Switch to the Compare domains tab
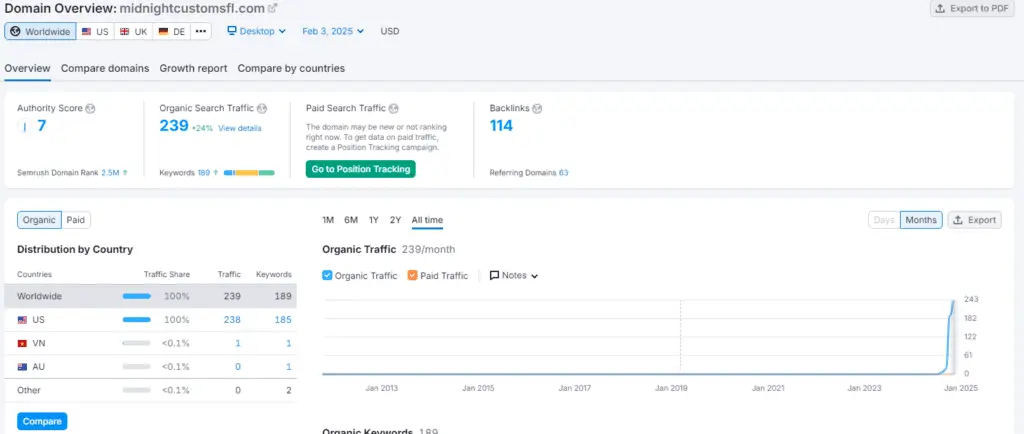The image size is (1024, 434). 105,68
